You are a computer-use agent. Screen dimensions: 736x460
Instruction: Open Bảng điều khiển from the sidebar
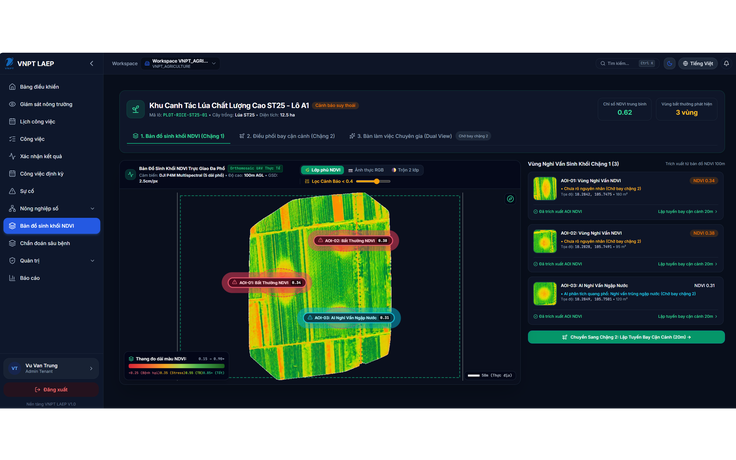tap(52, 87)
